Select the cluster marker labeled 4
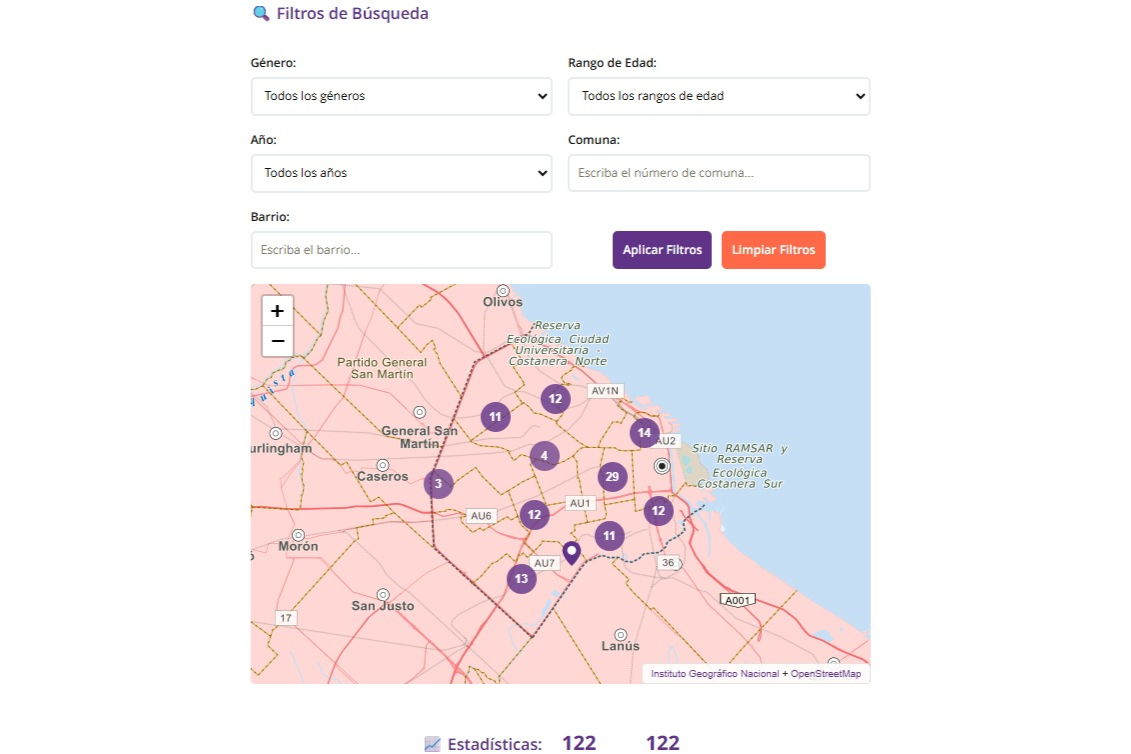The height and width of the screenshot is (754, 1131). coord(544,456)
